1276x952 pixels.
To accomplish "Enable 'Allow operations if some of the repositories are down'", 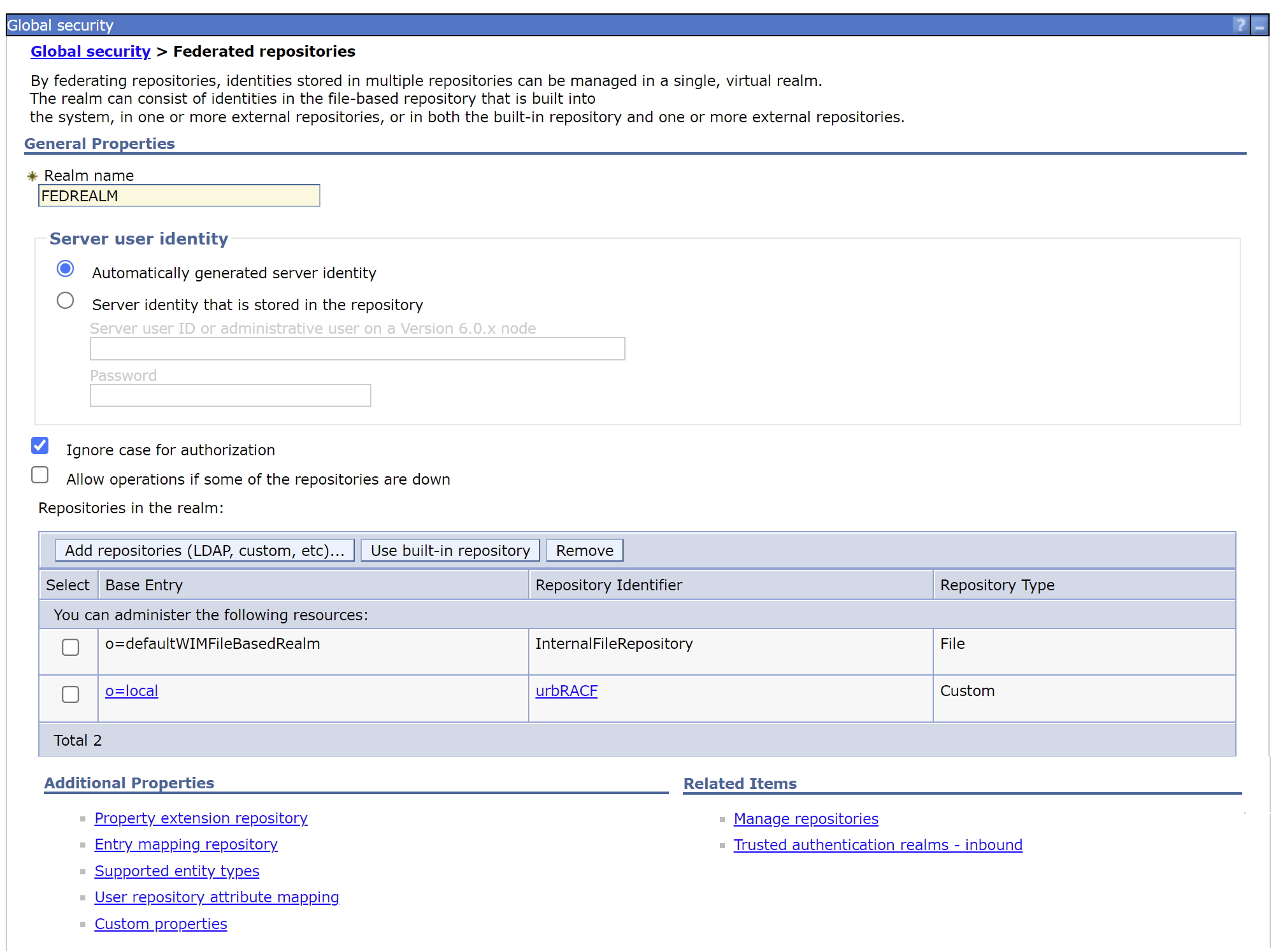I will tap(39, 475).
